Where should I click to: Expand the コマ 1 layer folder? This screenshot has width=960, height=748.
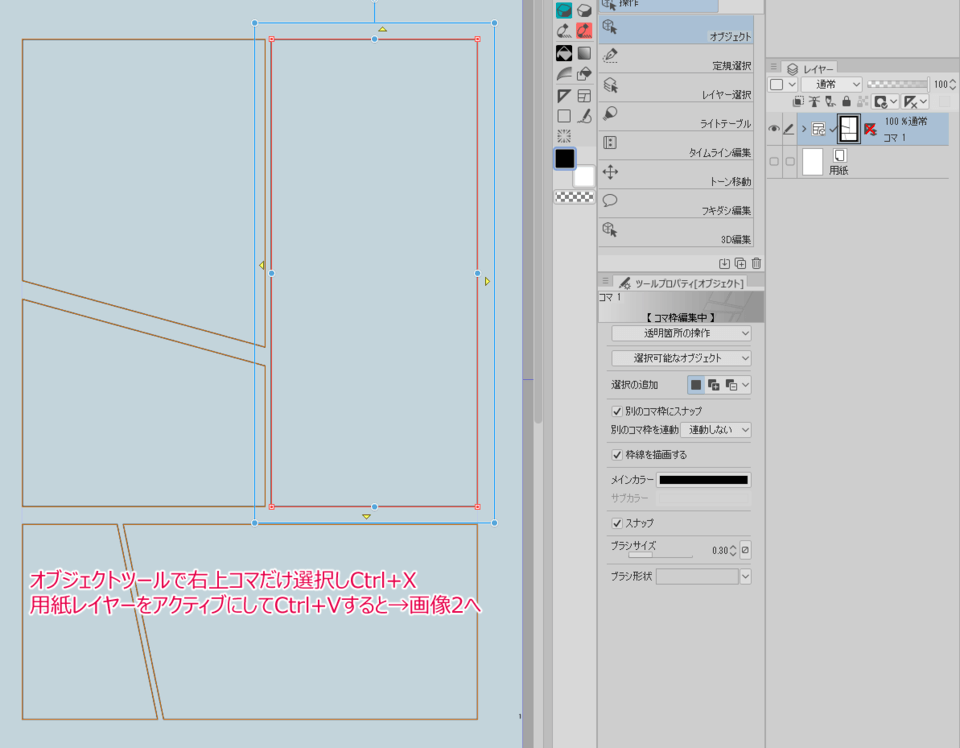pos(804,128)
